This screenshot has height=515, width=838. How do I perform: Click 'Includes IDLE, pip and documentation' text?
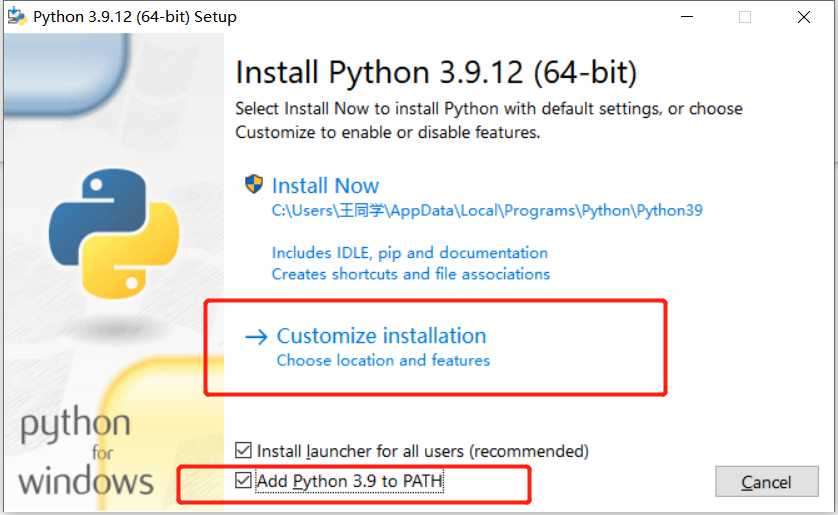[x=409, y=253]
